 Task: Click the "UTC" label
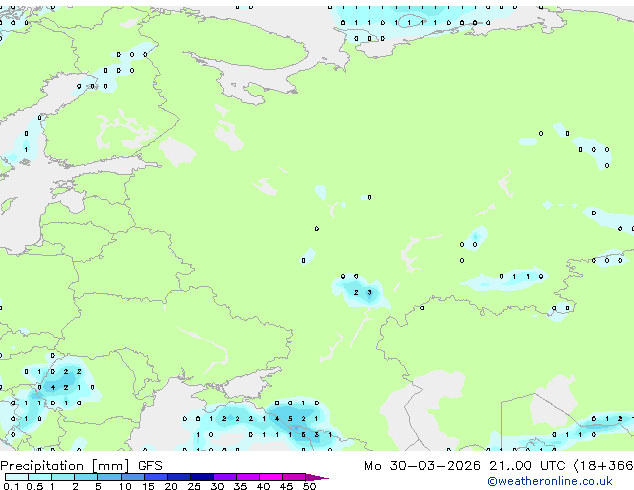(x=553, y=466)
